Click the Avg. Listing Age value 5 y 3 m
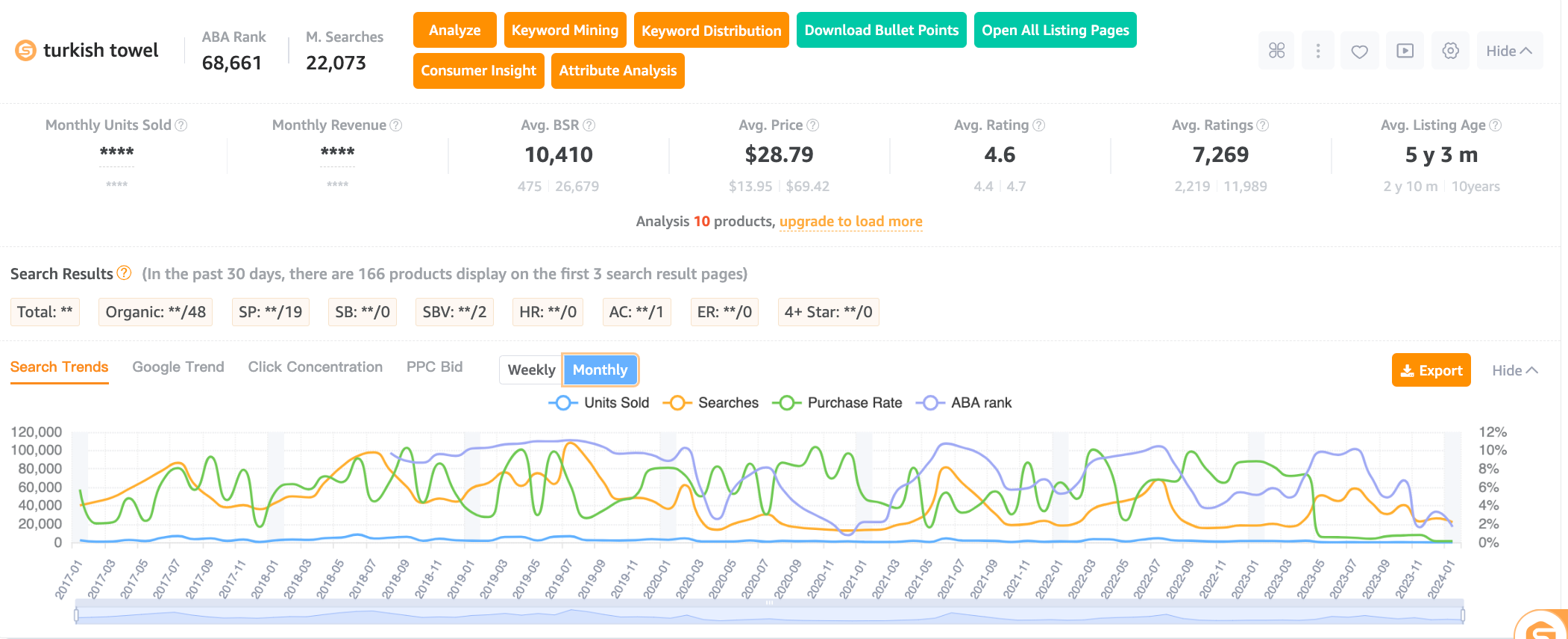The image size is (1568, 639). pyautogui.click(x=1441, y=155)
